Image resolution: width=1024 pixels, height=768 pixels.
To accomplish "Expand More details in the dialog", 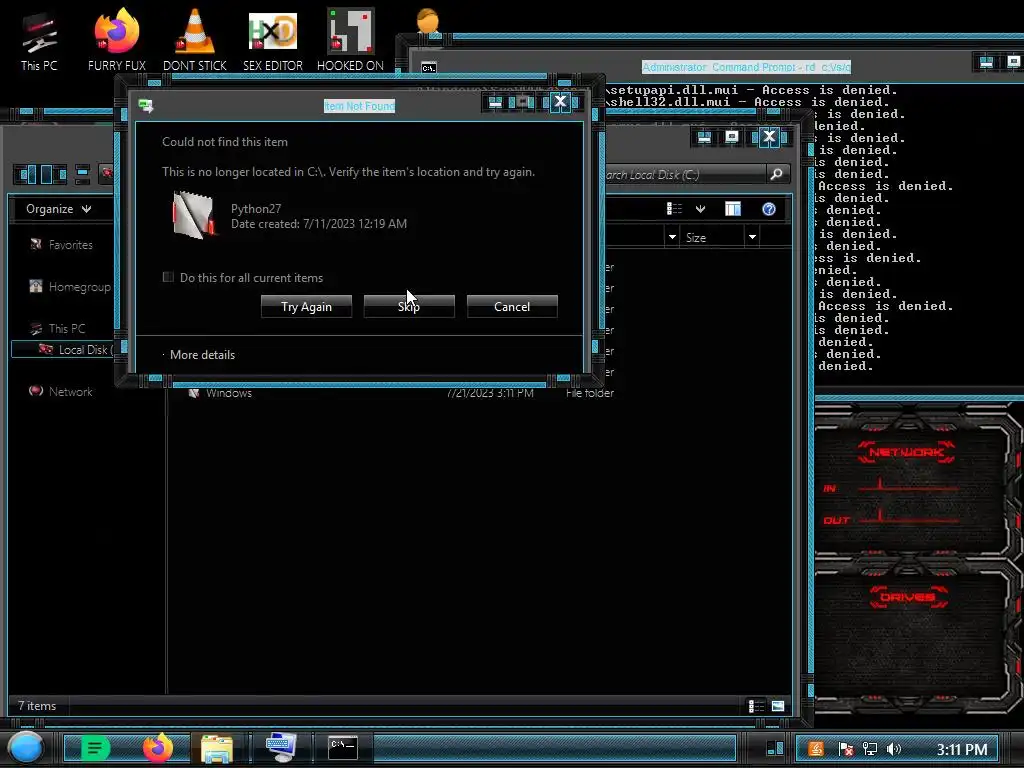I will coord(202,355).
